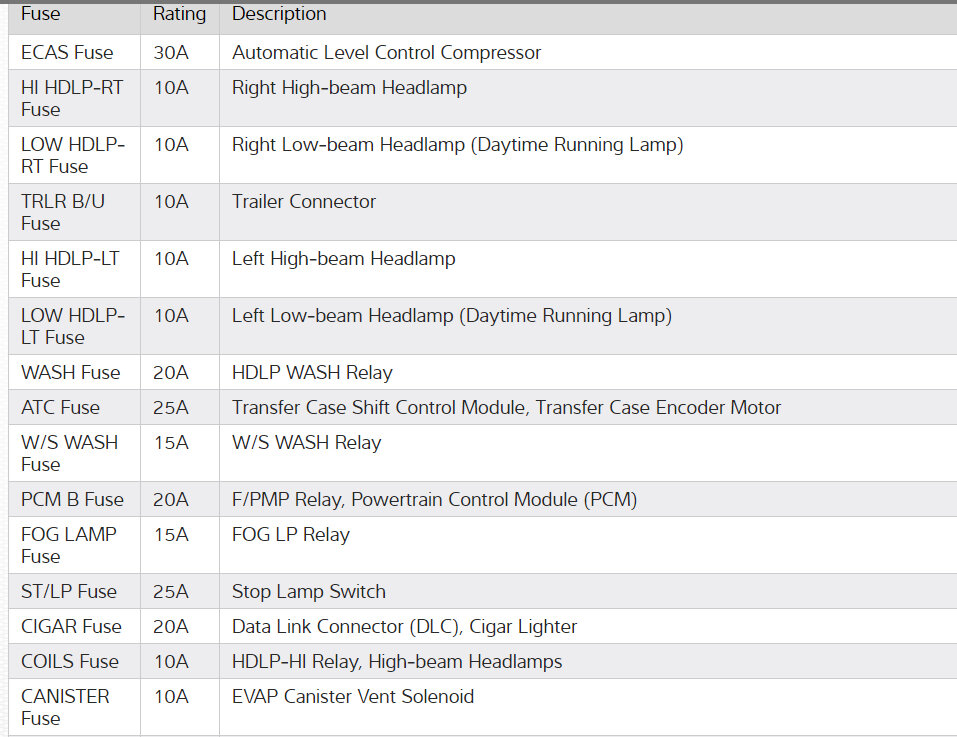Click the Stop Lamp Switch description
Screen dimensions: 957x737
tap(308, 591)
